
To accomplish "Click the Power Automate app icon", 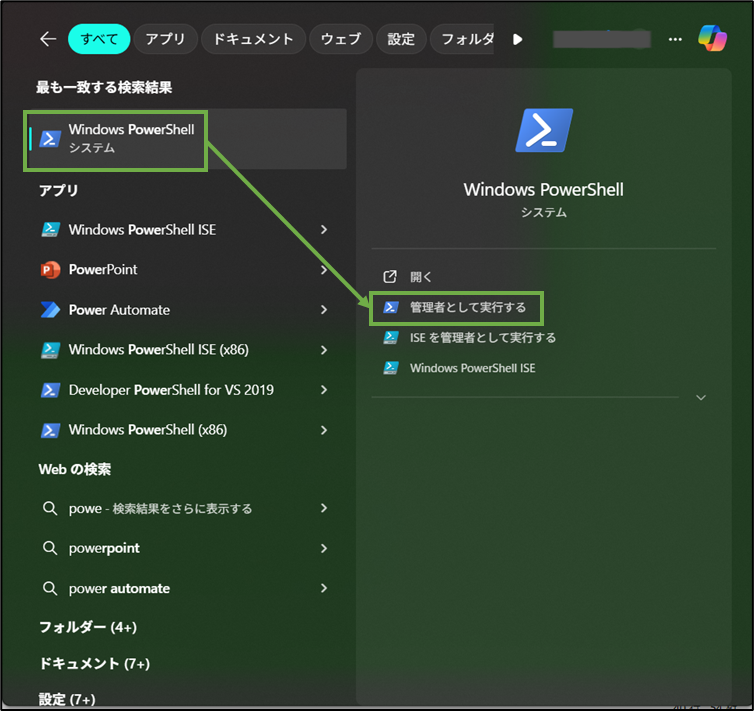I will [x=50, y=310].
